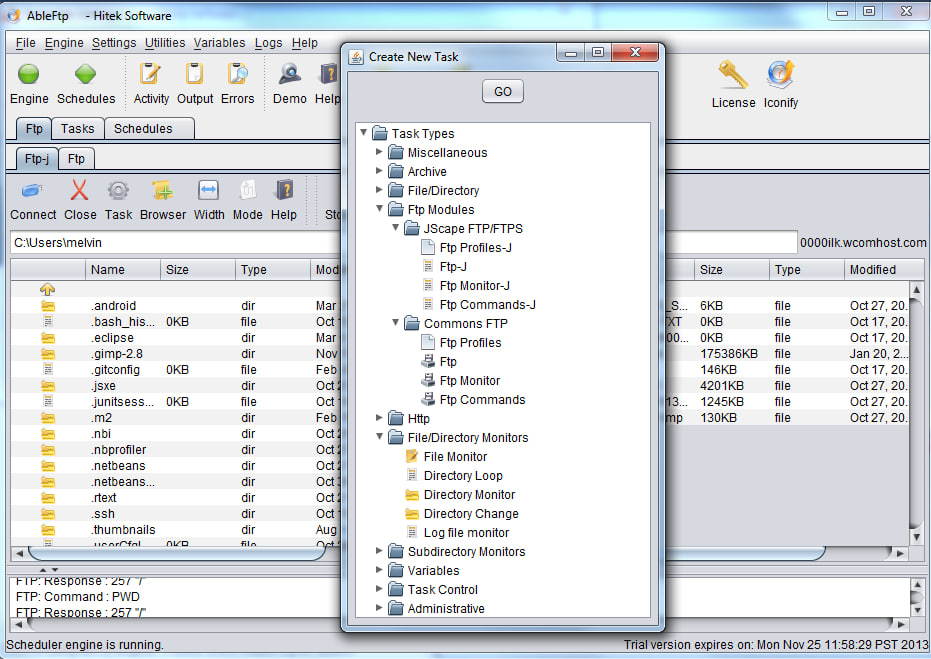Expand the Http folder node

(x=379, y=418)
